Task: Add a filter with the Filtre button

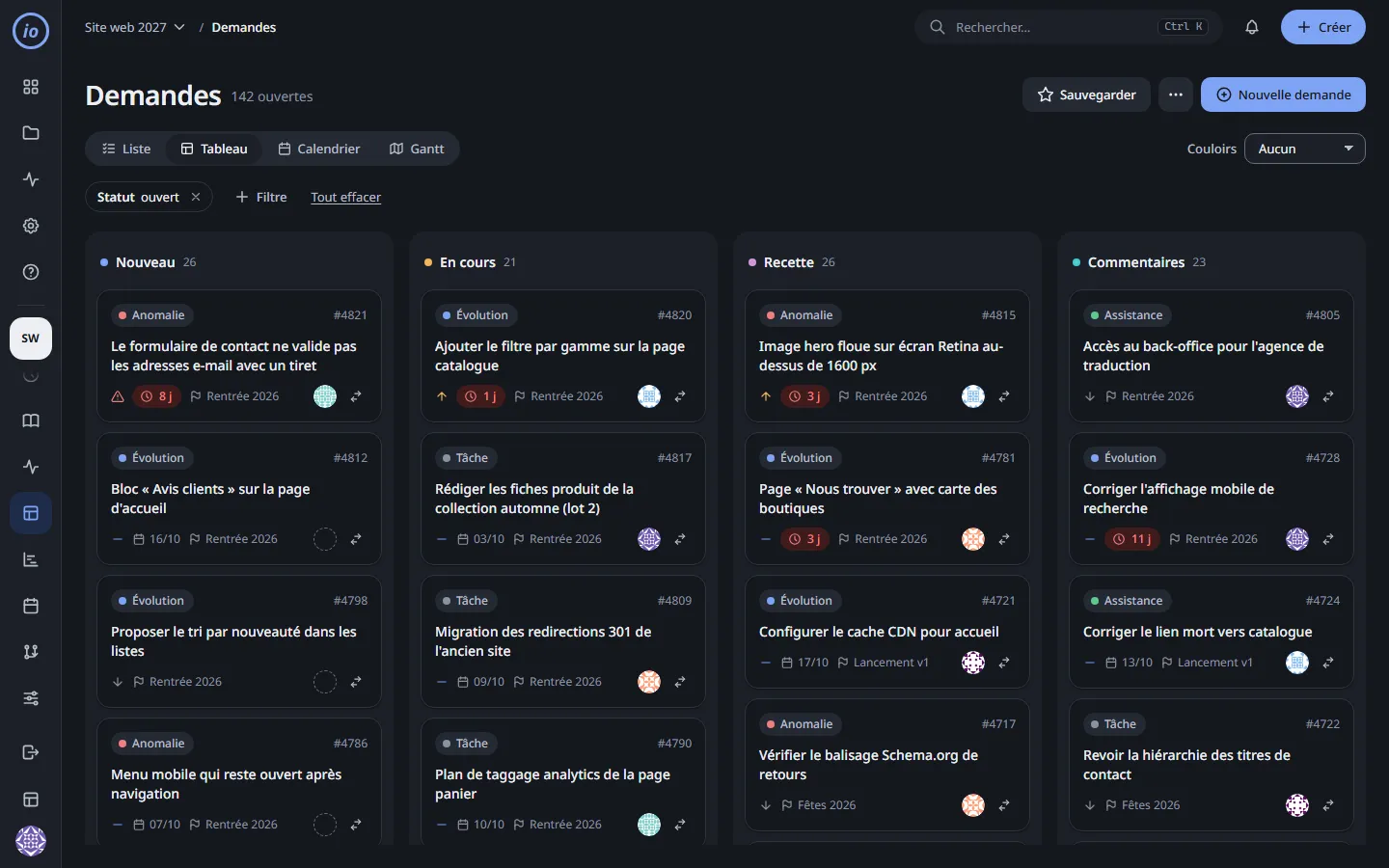Action: pyautogui.click(x=261, y=197)
